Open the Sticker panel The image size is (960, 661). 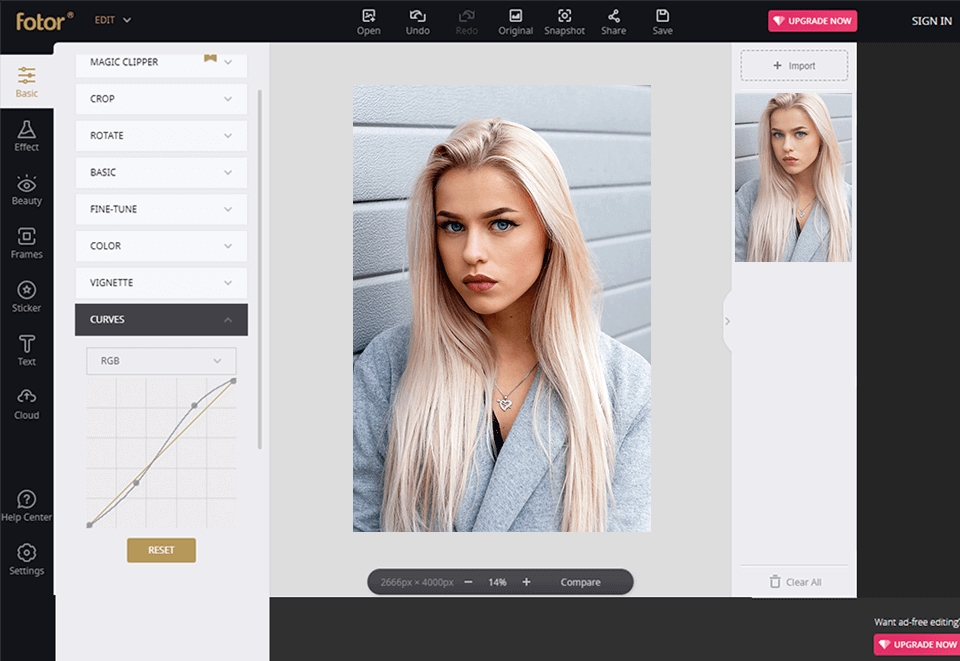27,297
